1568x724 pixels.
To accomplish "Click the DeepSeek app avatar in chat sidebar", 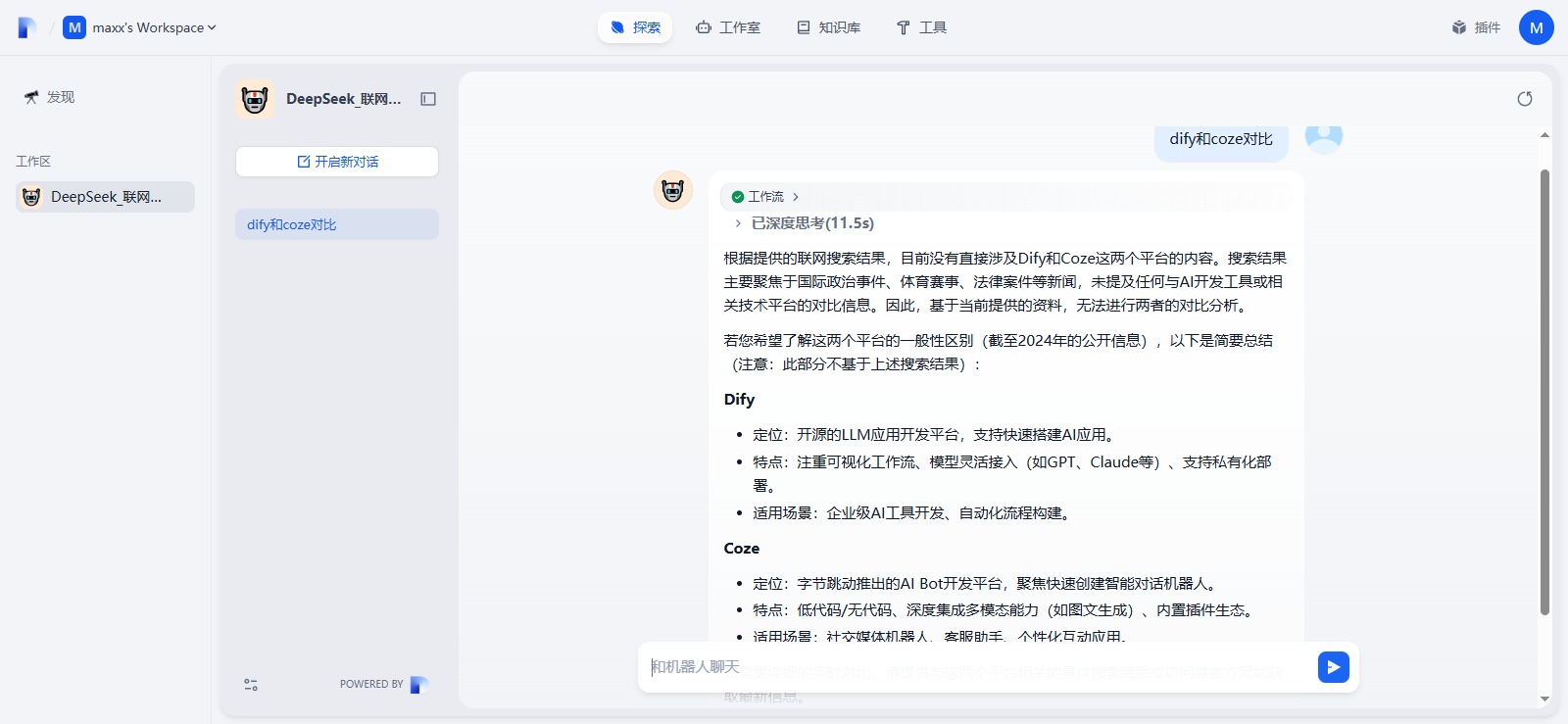I will [255, 99].
